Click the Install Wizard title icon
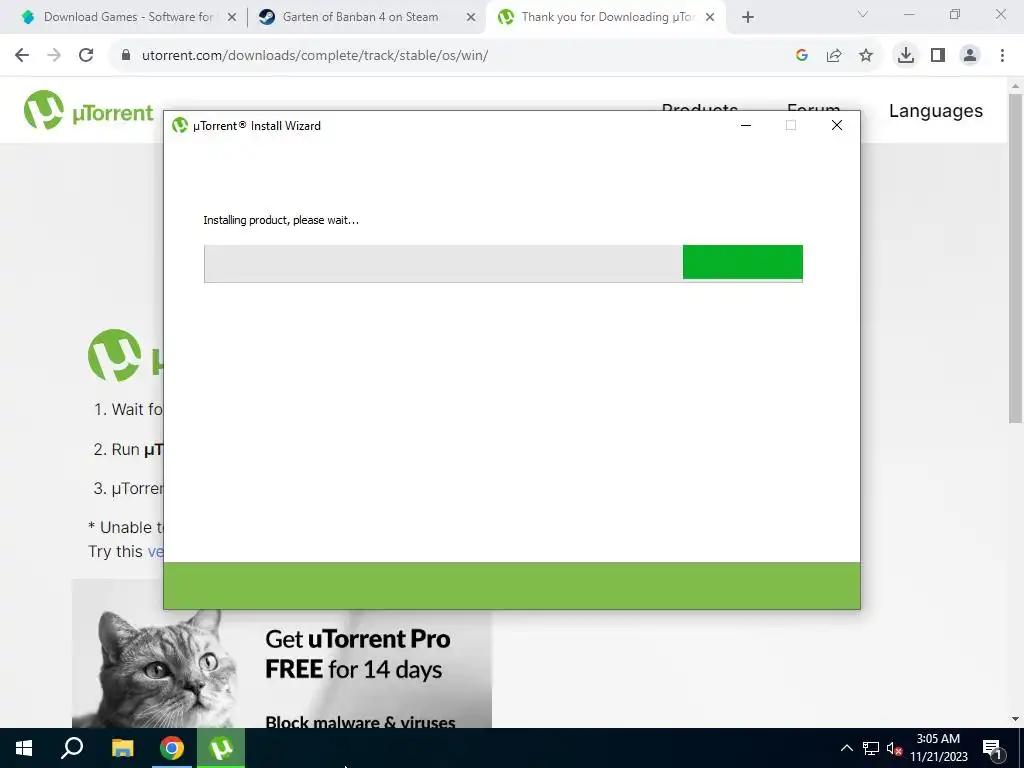The width and height of the screenshot is (1024, 768). point(180,125)
